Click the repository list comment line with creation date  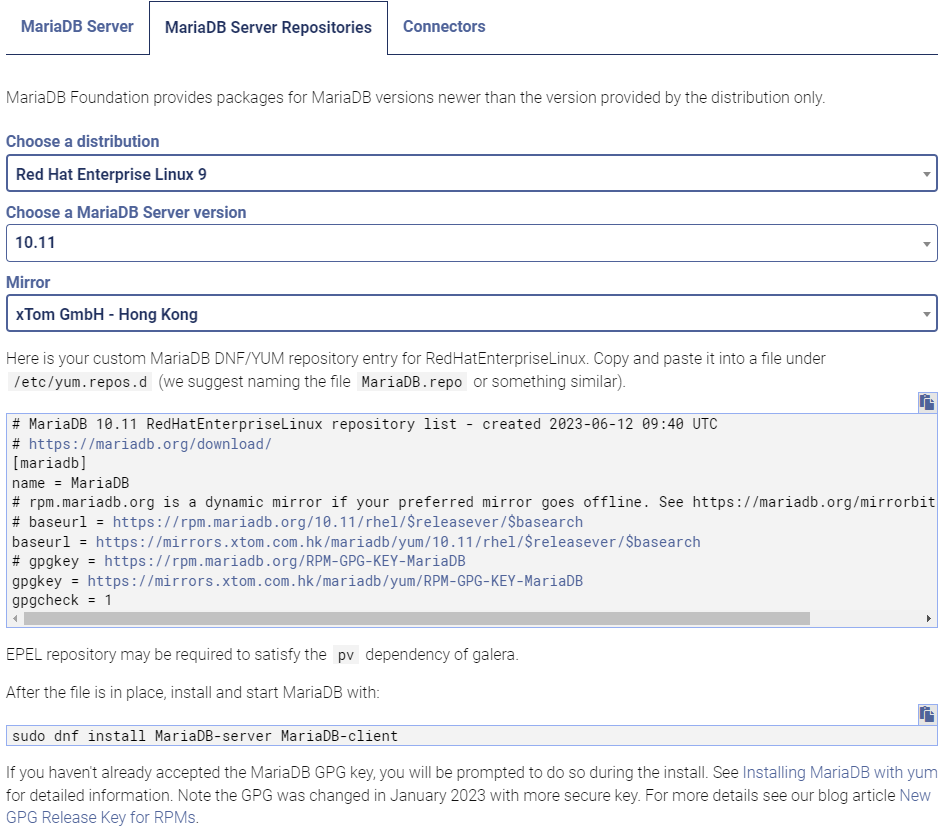point(365,424)
